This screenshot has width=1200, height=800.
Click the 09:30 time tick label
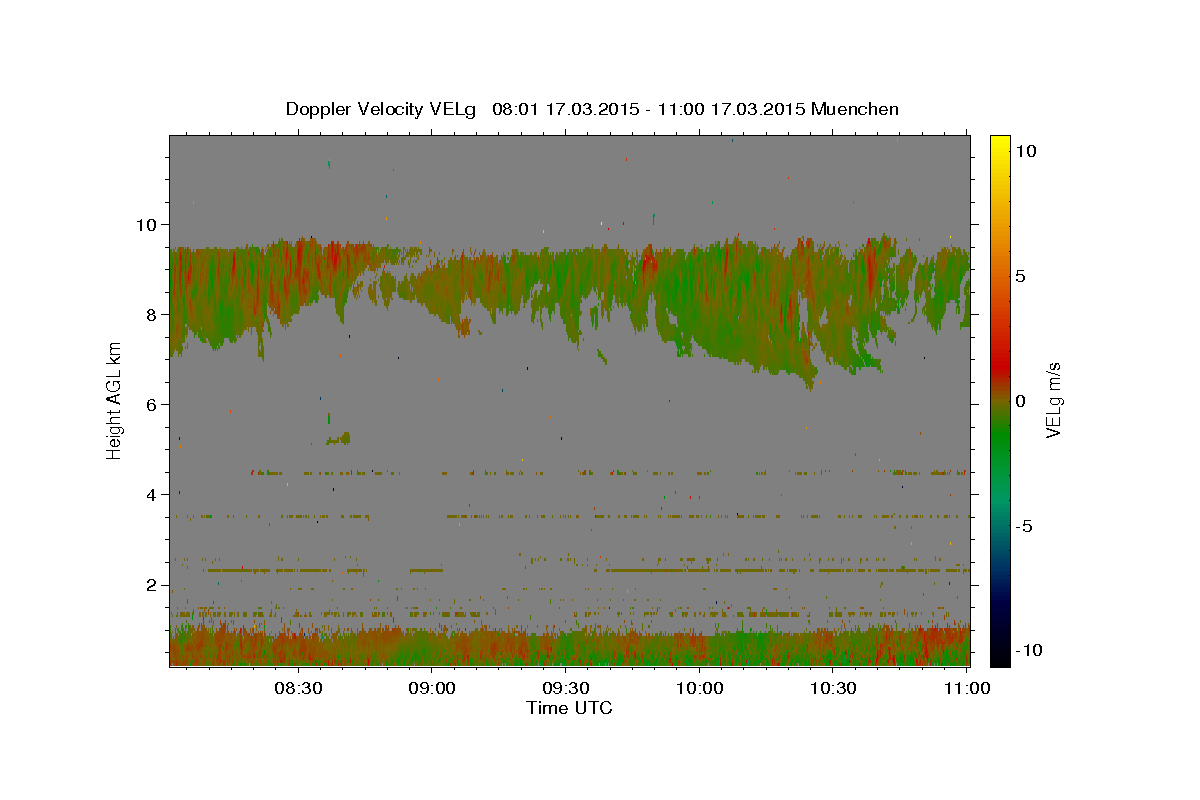565,689
